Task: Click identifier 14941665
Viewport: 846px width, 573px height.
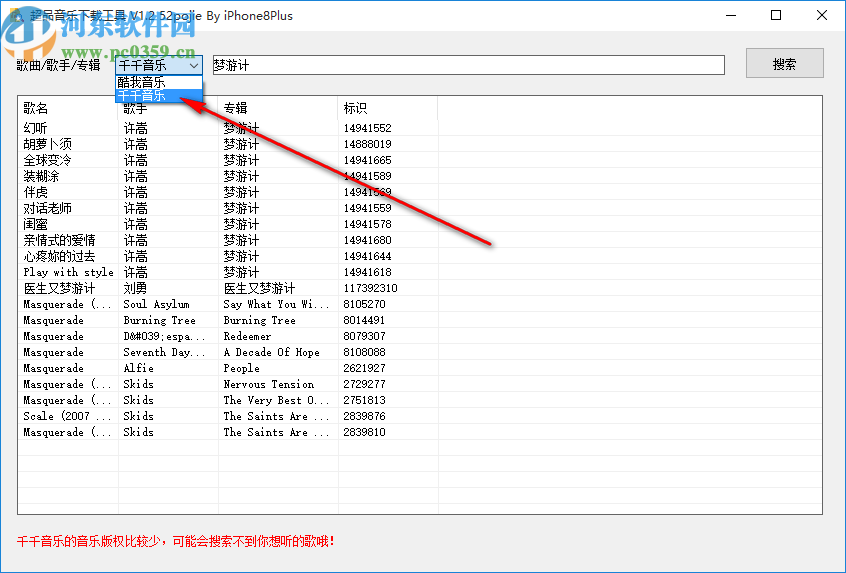Action: tap(367, 160)
